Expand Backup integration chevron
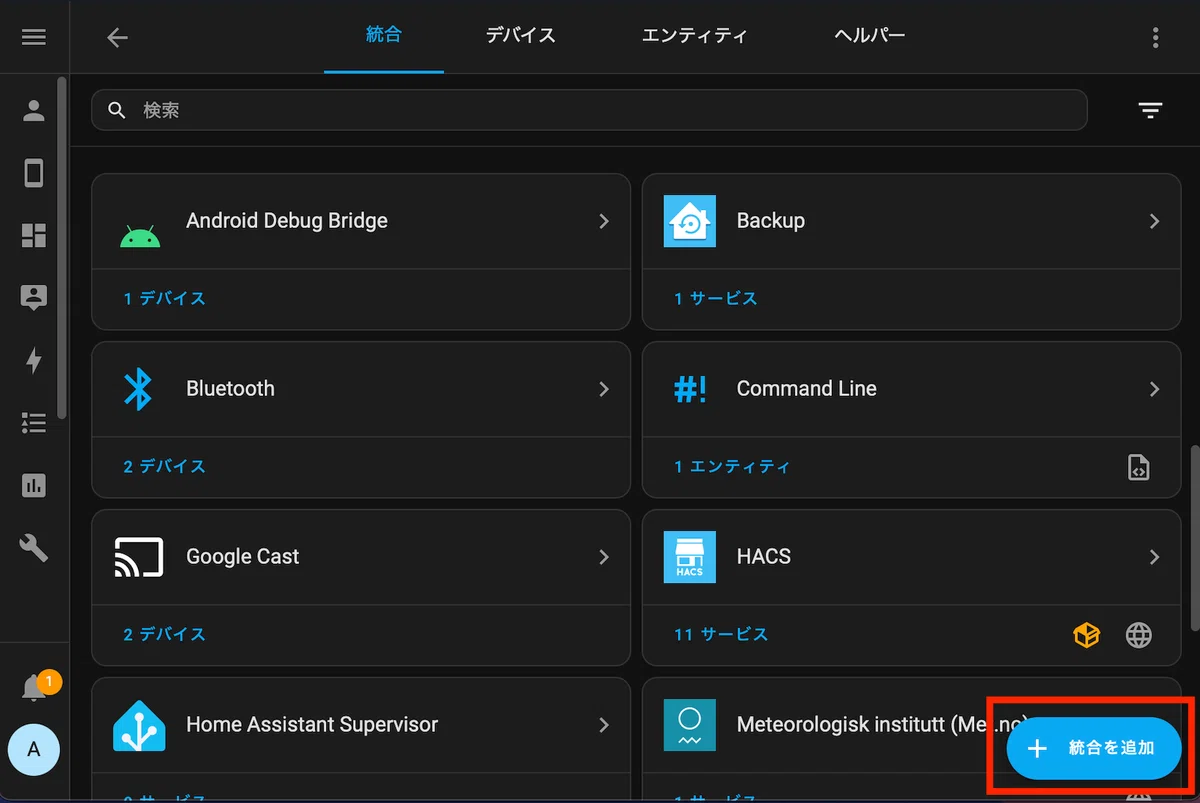The height and width of the screenshot is (803, 1200). pyautogui.click(x=1155, y=221)
